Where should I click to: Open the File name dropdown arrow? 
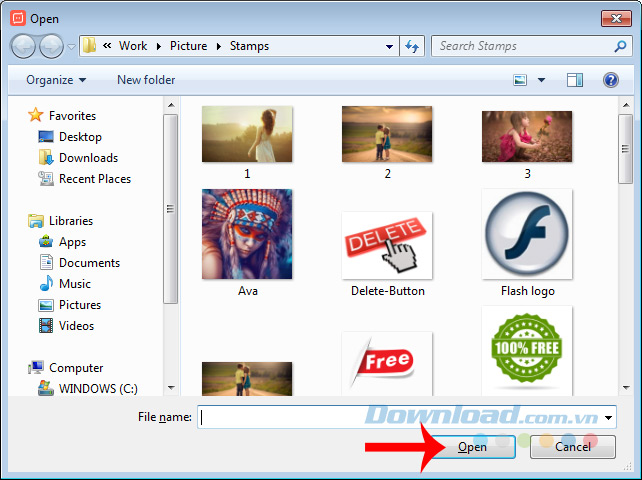click(x=609, y=417)
